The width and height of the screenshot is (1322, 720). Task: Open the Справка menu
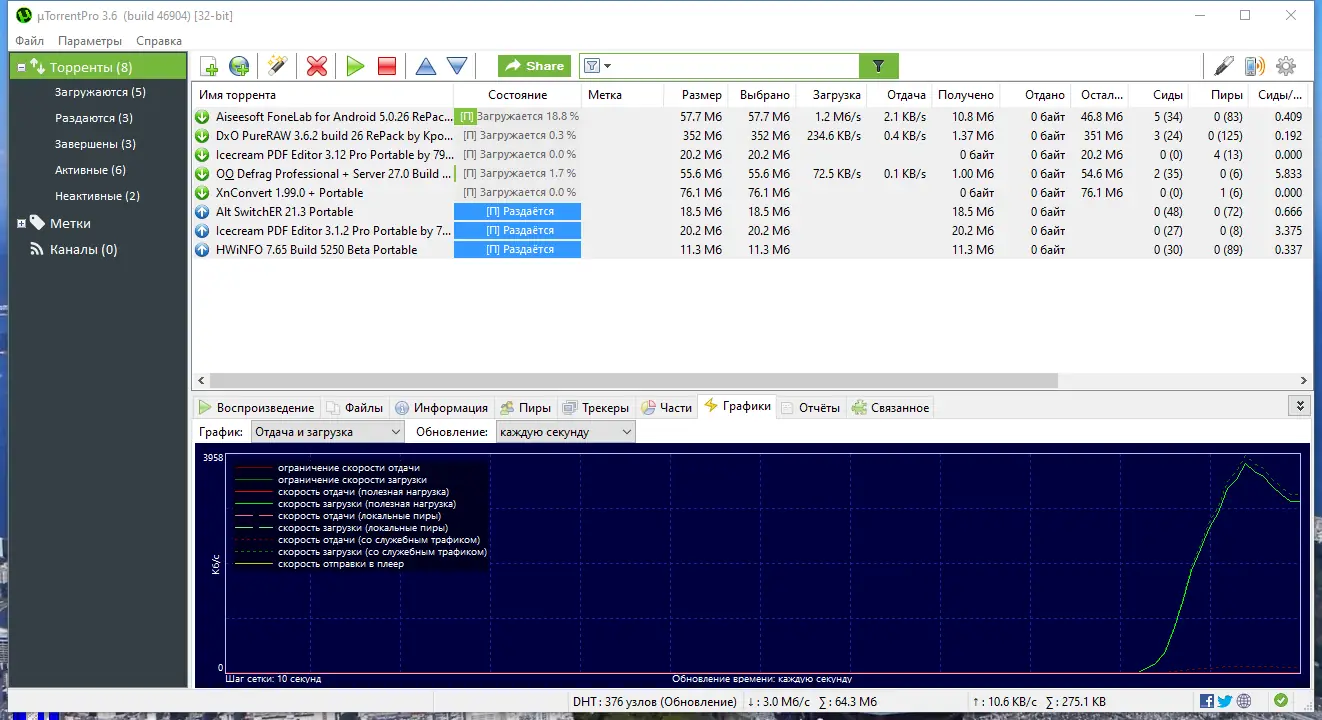coord(159,41)
